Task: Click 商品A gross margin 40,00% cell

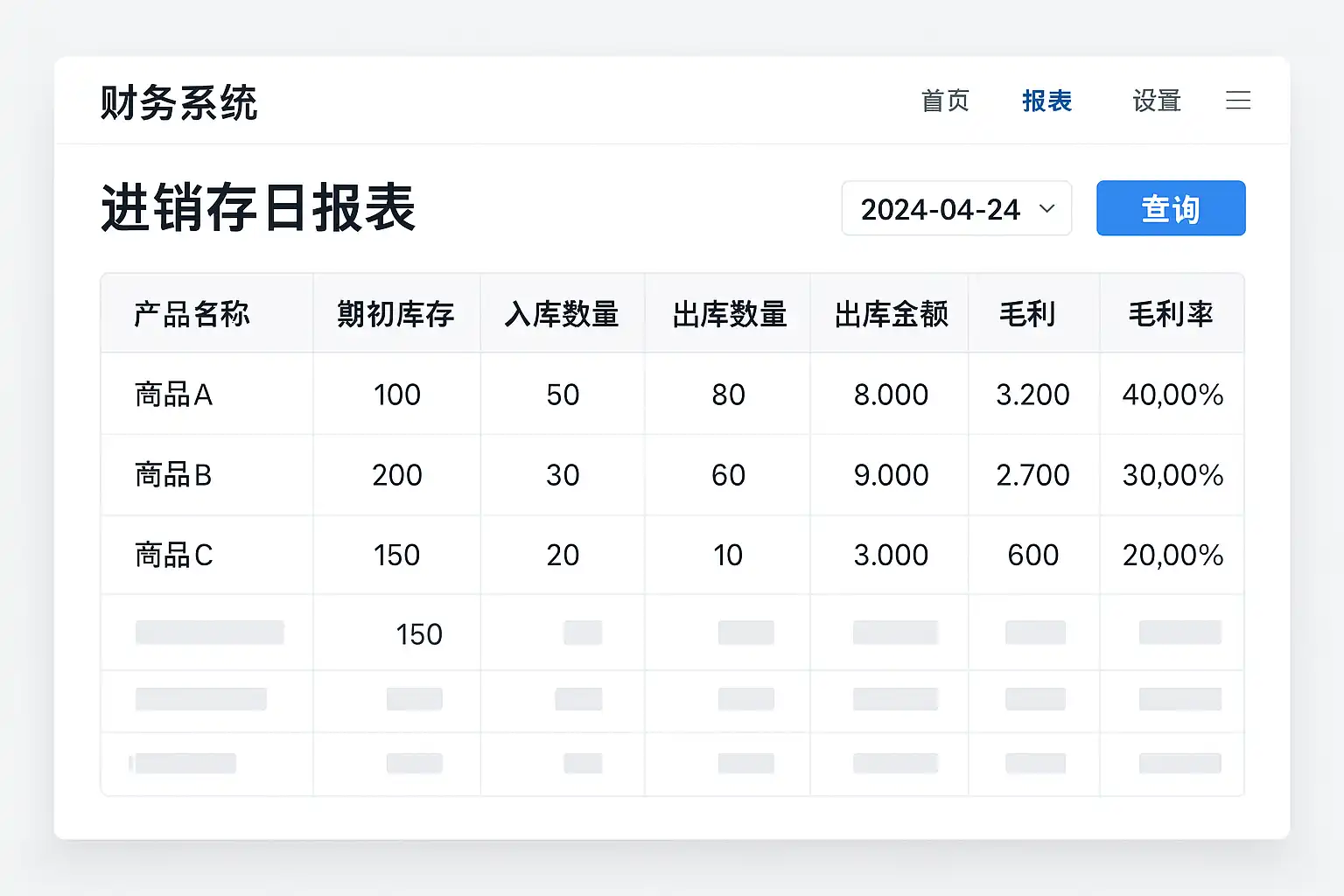Action: (x=1172, y=395)
